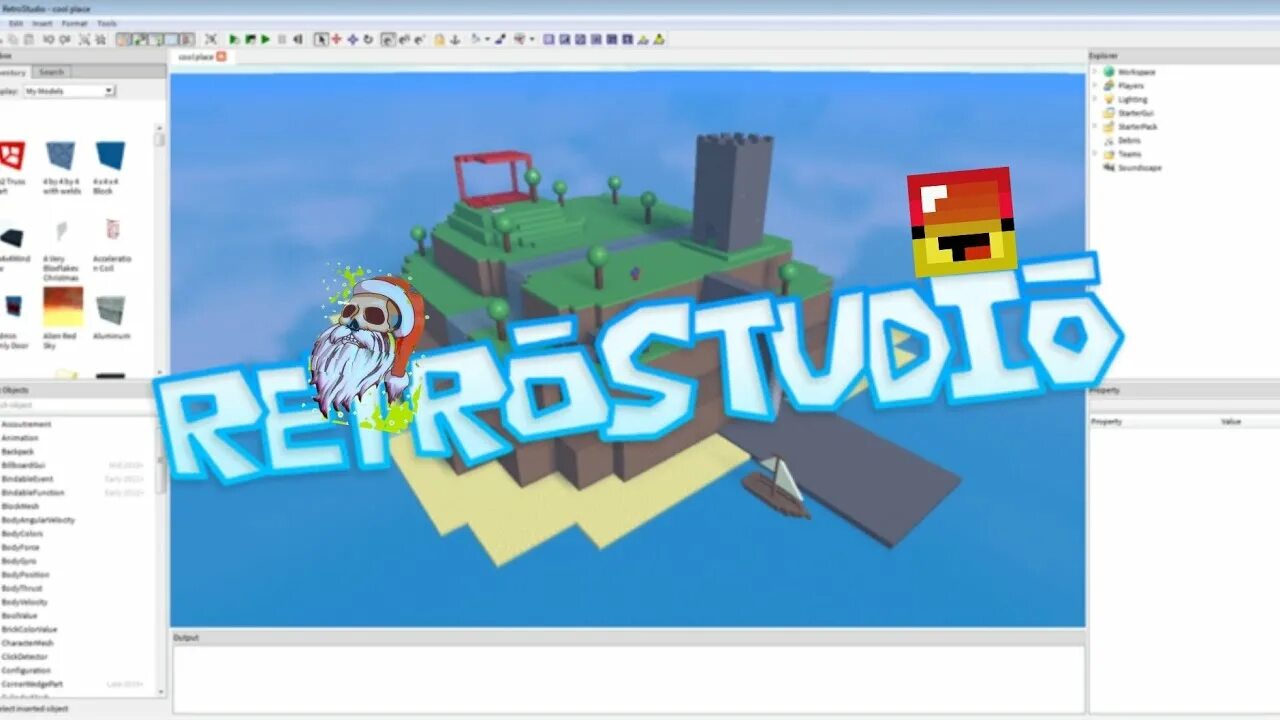Select BlockMesh in Objects list

20,506
